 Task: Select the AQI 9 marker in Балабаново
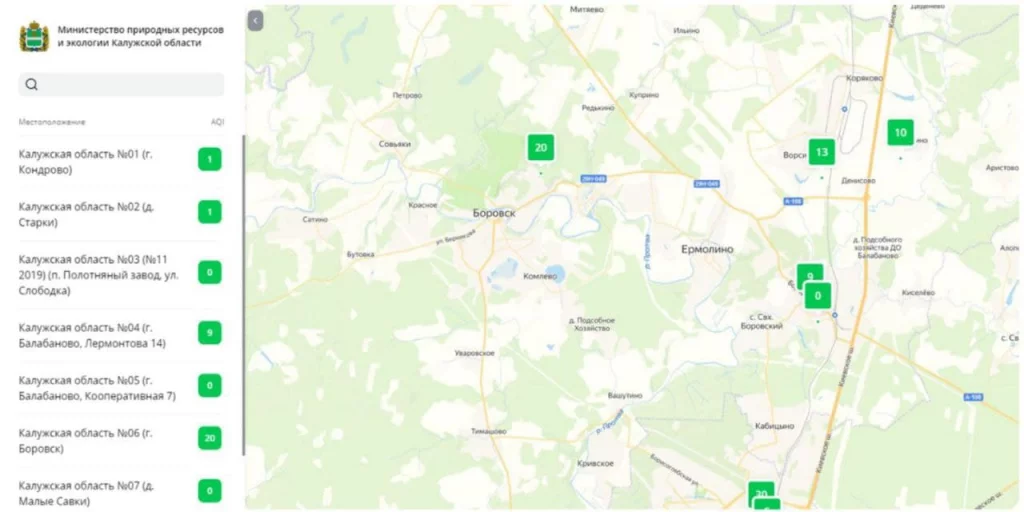[810, 274]
